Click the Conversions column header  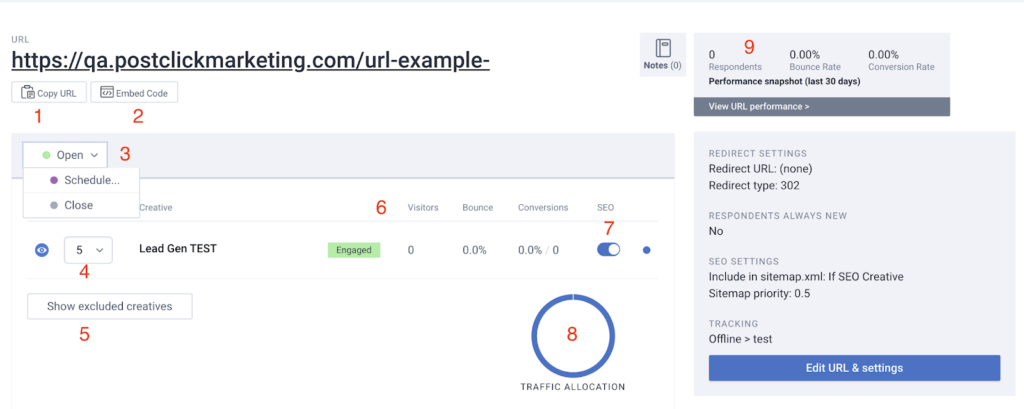click(542, 208)
